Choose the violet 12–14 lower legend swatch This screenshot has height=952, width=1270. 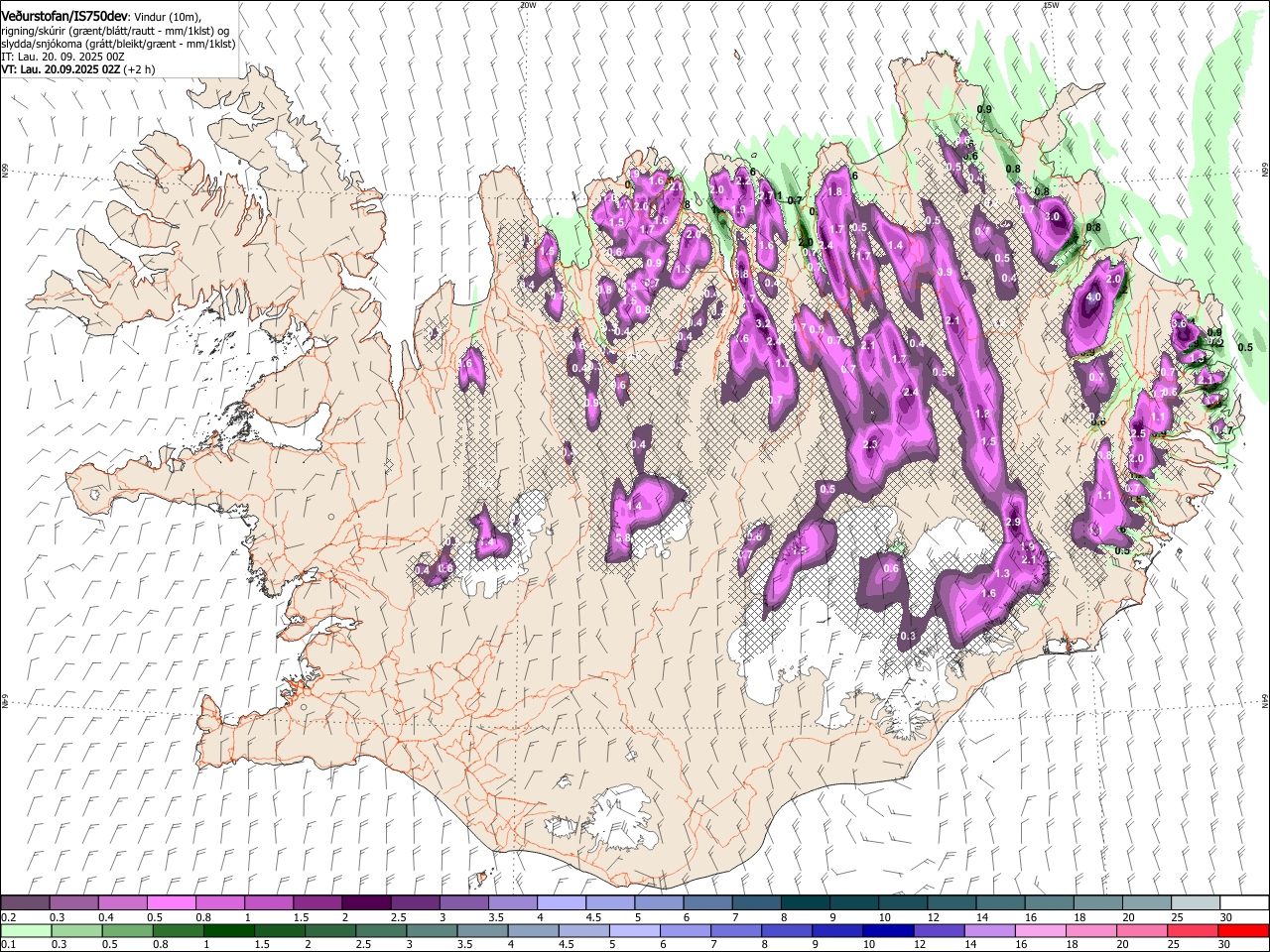pyautogui.click(x=938, y=930)
